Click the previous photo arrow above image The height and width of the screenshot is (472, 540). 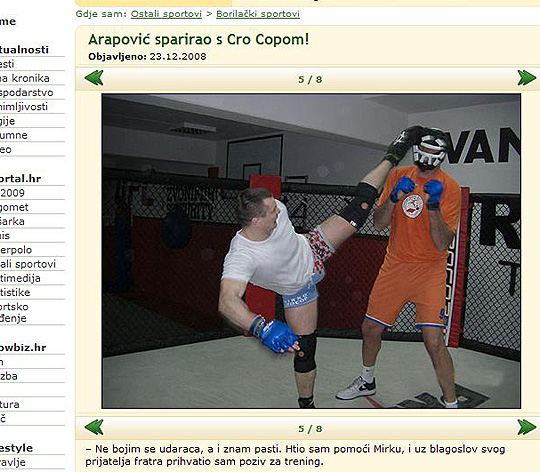[x=94, y=78]
